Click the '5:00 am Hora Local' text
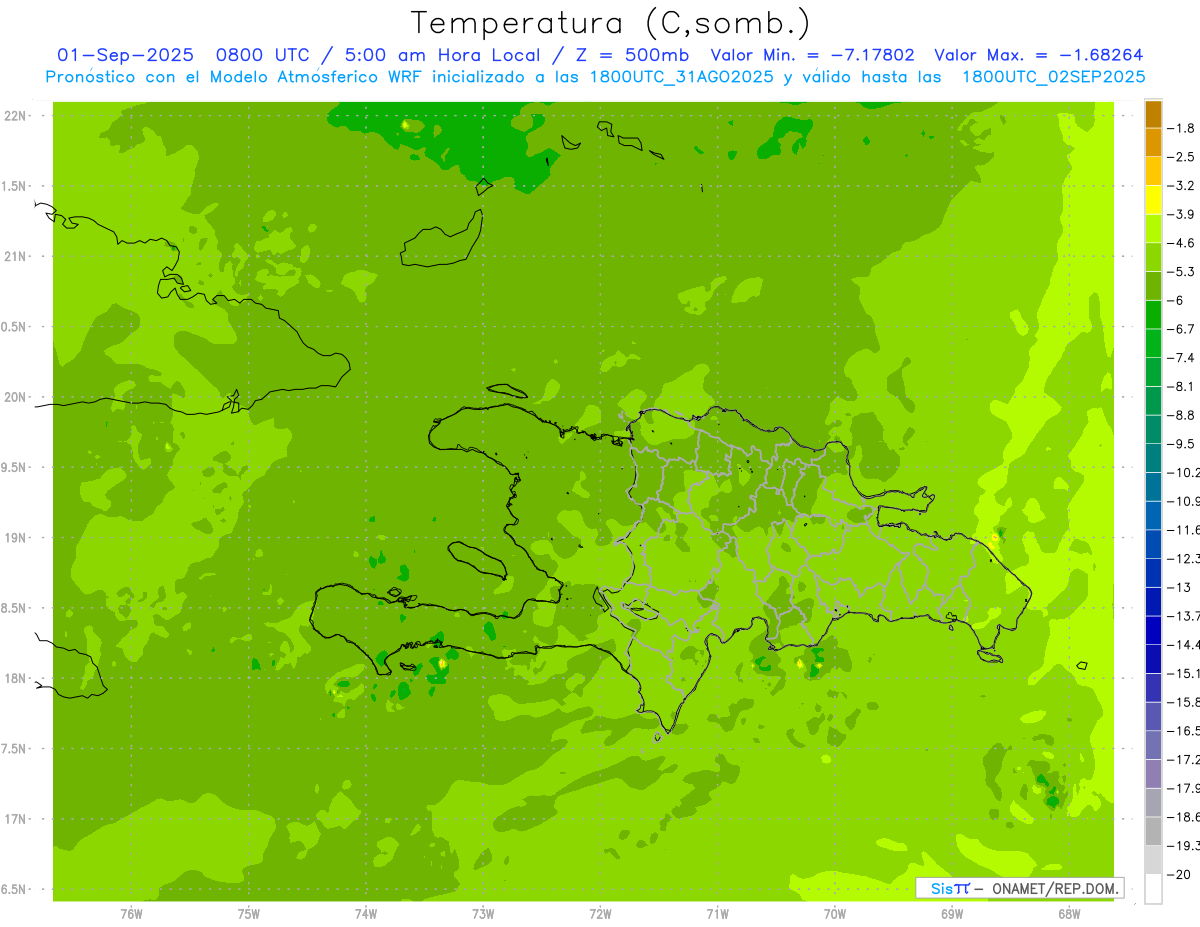This screenshot has height=927, width=1200. coord(442,55)
